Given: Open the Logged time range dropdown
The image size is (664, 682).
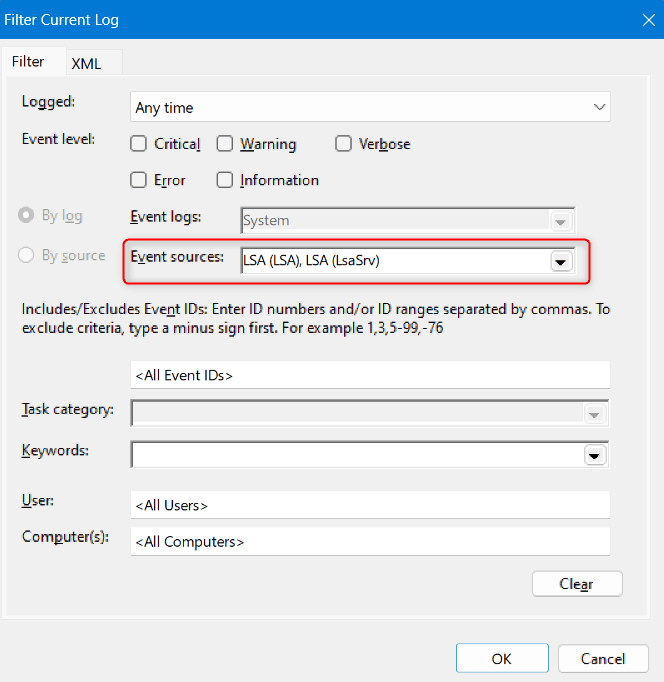Looking at the screenshot, I should pos(370,107).
